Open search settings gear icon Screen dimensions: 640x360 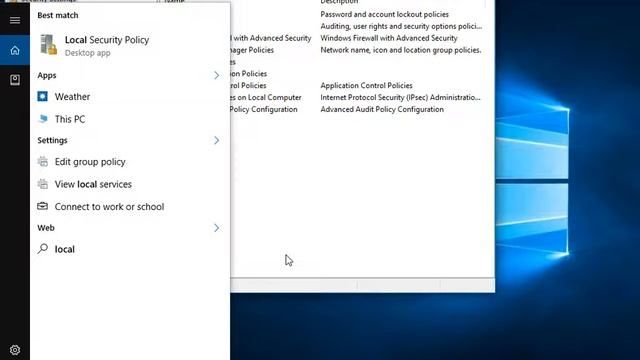[x=15, y=350]
